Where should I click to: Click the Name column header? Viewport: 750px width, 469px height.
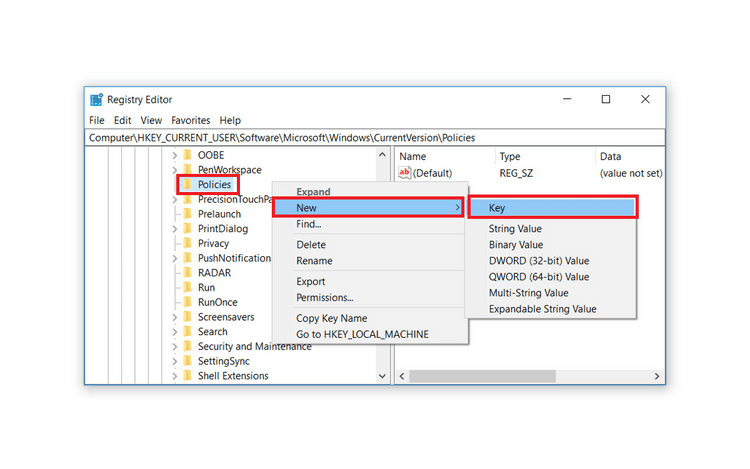tap(412, 157)
